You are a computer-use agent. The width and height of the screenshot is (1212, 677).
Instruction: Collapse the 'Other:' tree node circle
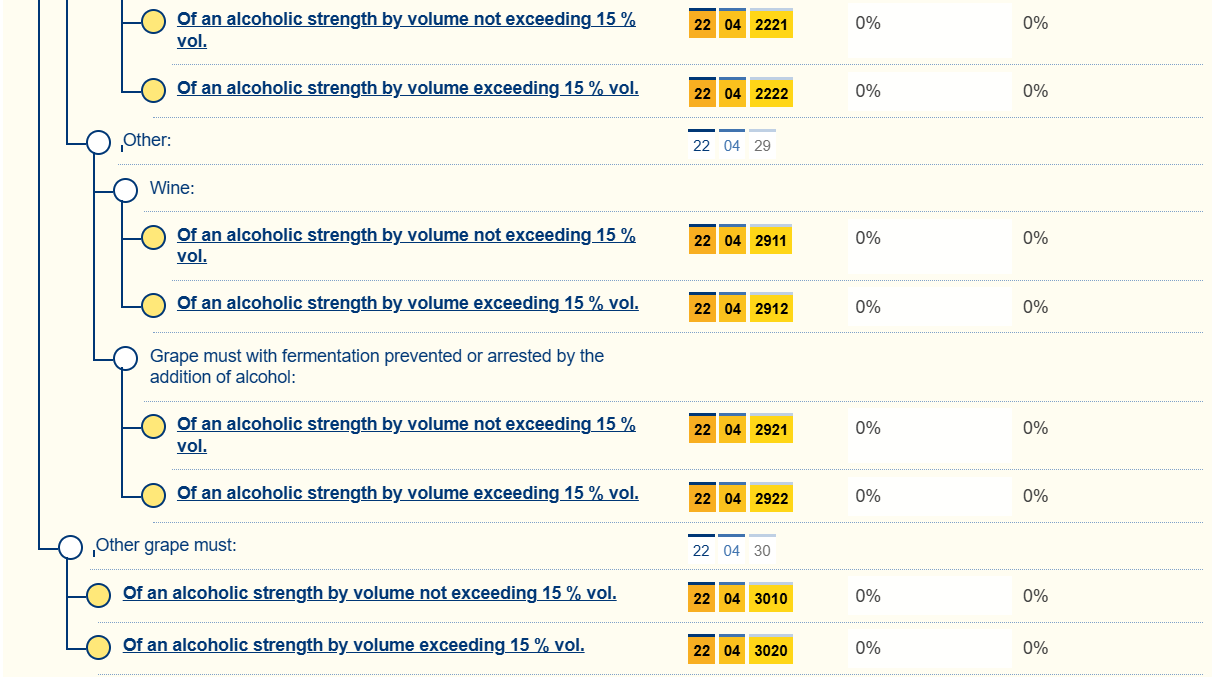pyautogui.click(x=98, y=142)
